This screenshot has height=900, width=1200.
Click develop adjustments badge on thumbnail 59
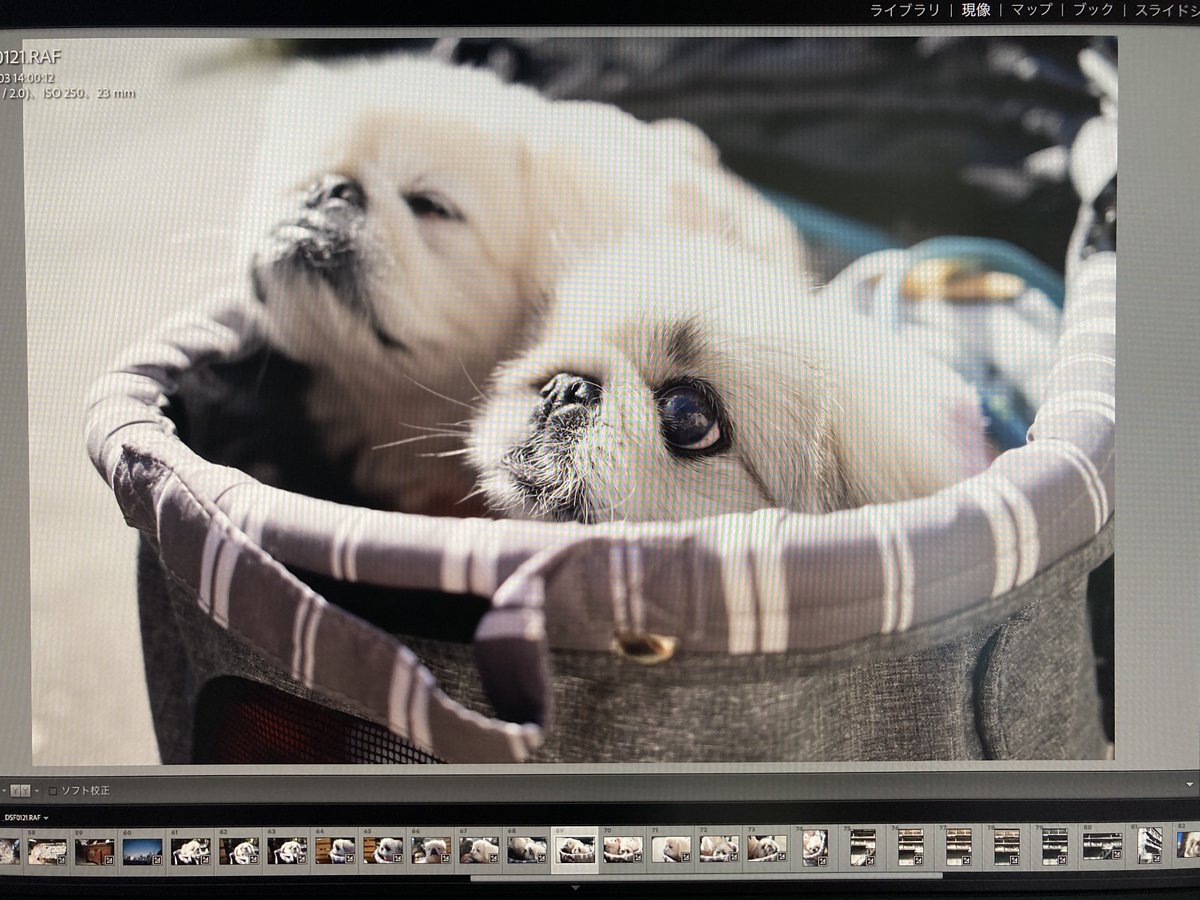coord(108,860)
